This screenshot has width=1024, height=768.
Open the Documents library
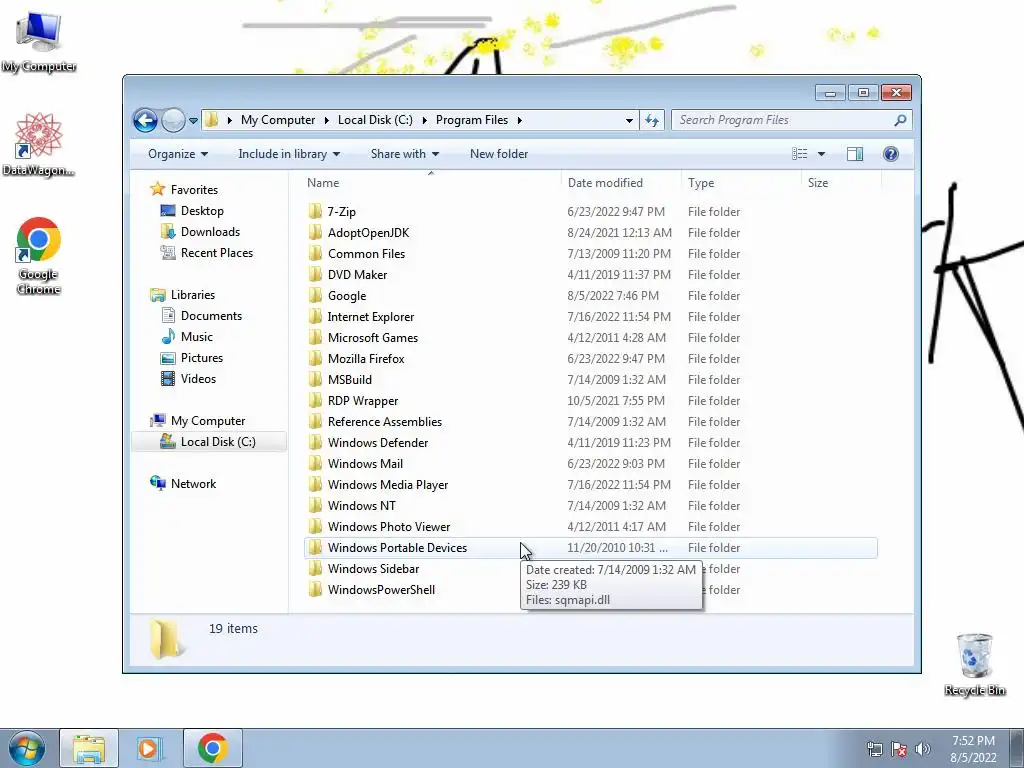point(211,316)
